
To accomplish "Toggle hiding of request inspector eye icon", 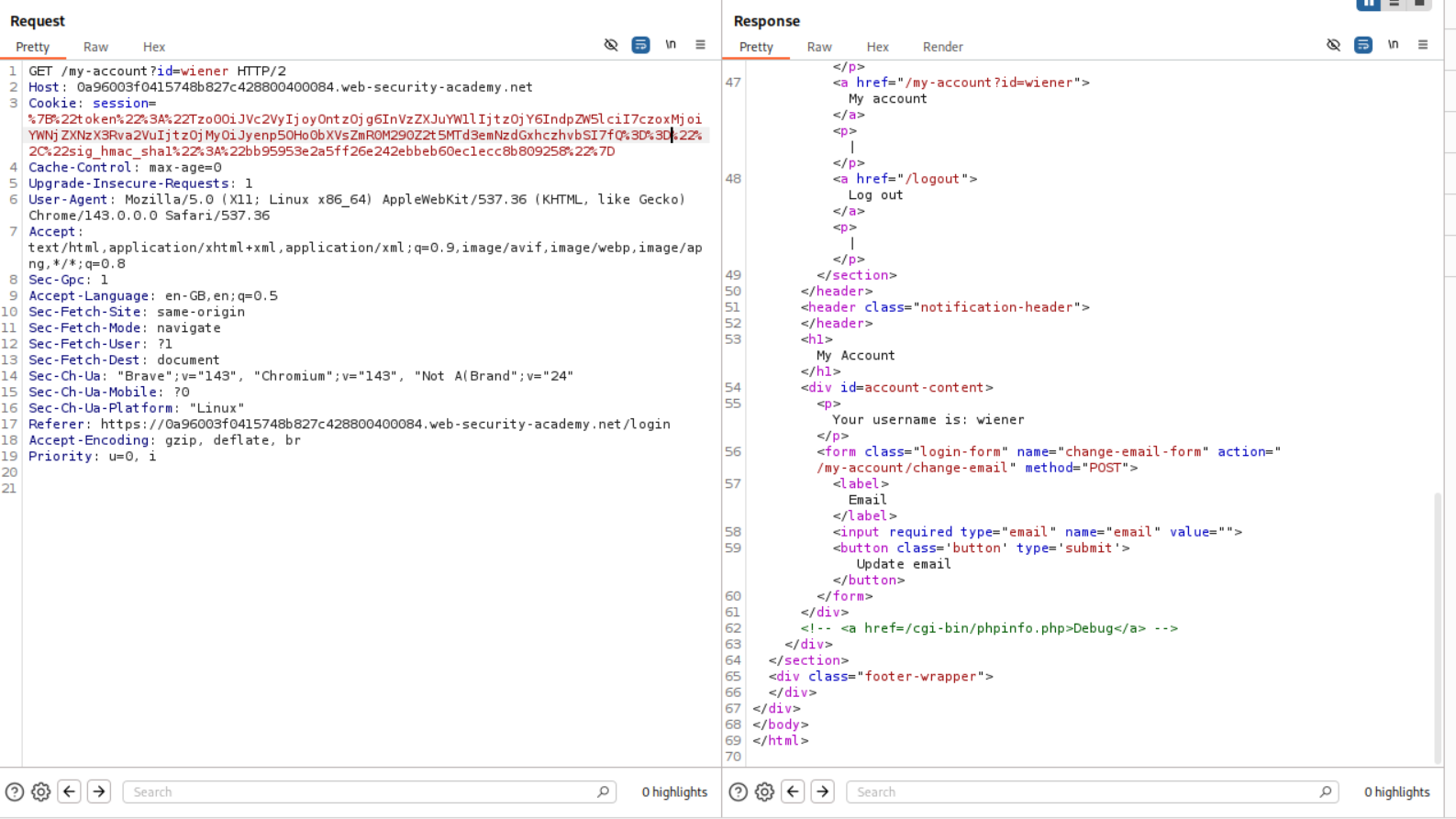I will click(x=611, y=45).
